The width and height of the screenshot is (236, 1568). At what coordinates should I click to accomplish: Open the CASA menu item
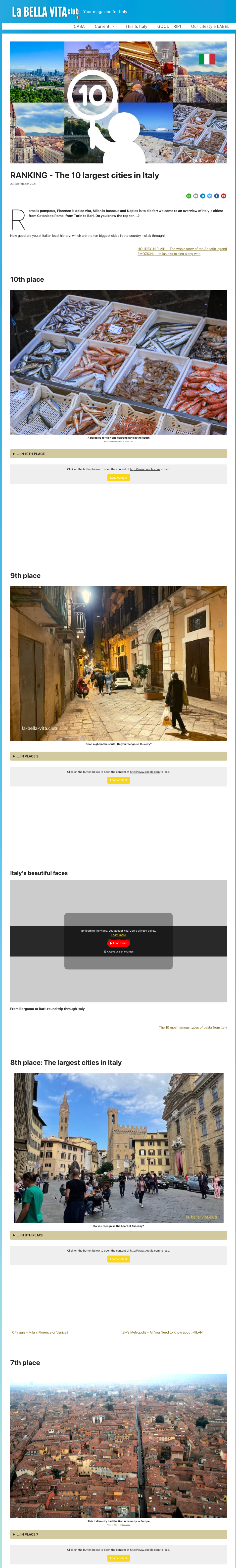pos(79,26)
